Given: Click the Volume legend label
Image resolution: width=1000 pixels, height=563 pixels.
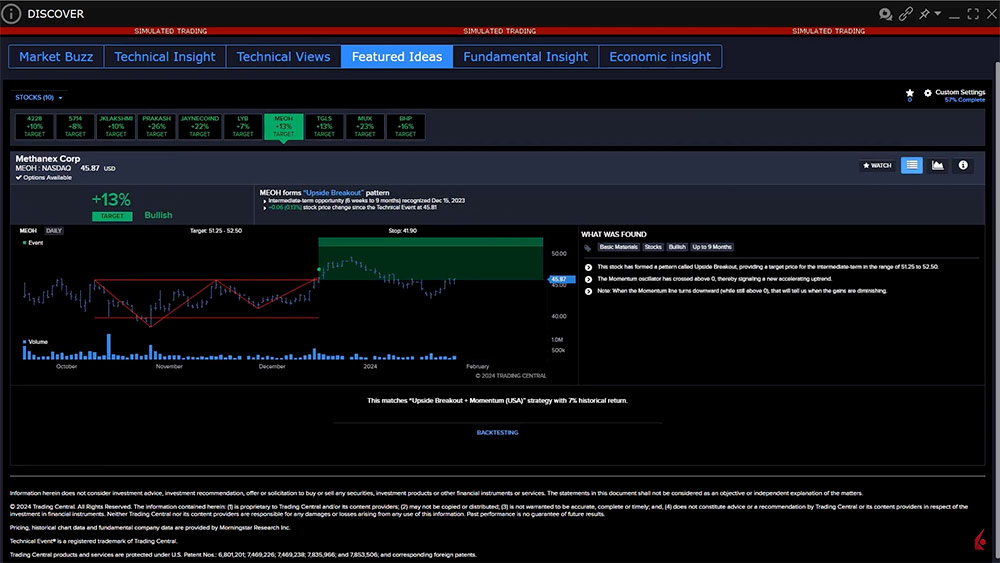Looking at the screenshot, I should pyautogui.click(x=35, y=342).
